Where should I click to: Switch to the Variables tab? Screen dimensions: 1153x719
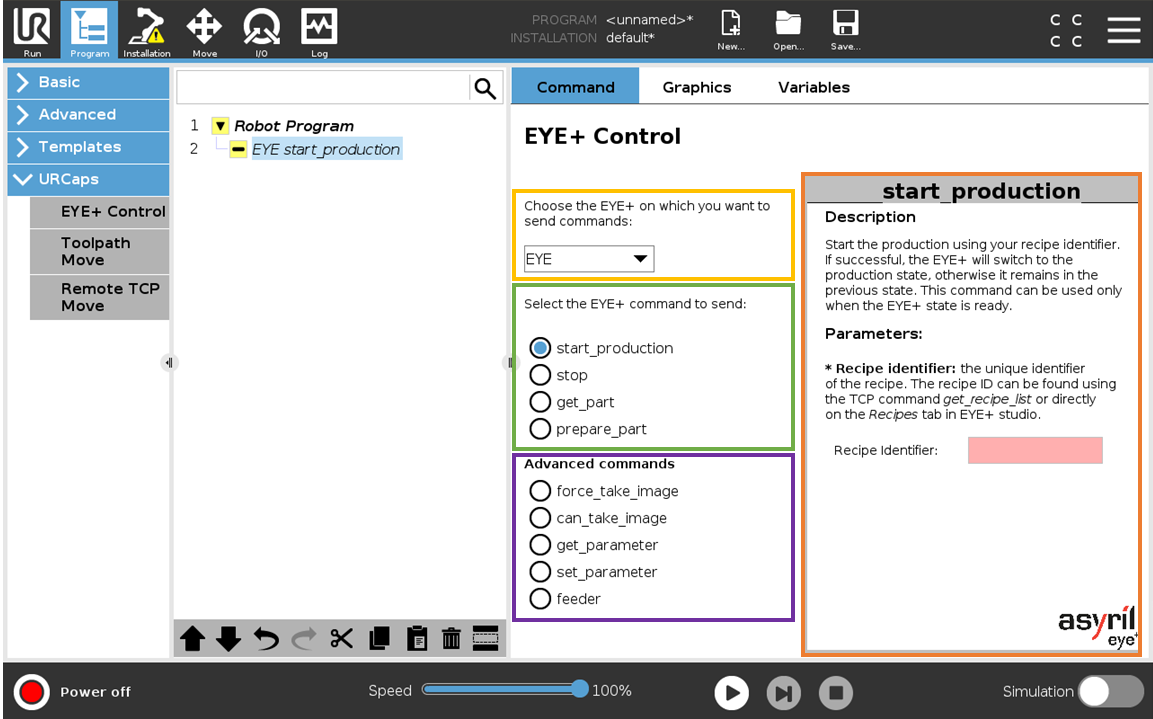pyautogui.click(x=813, y=87)
